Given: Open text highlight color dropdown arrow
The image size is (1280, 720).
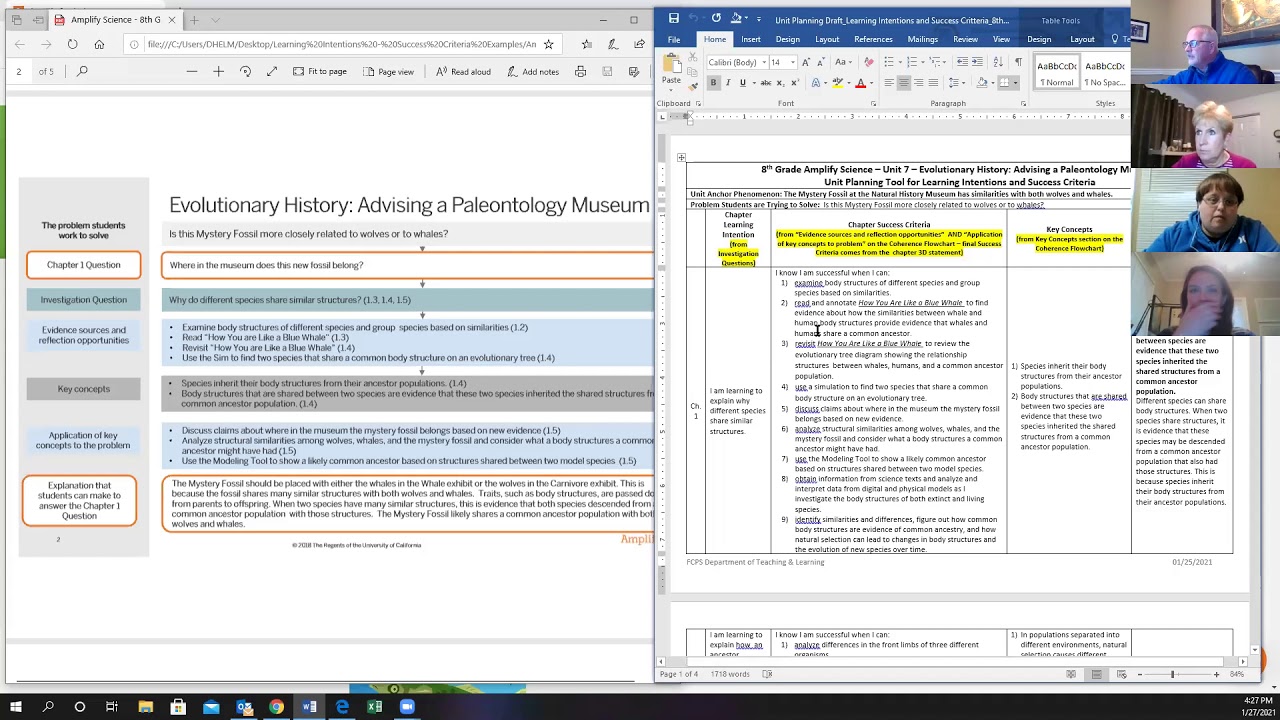Looking at the screenshot, I should 849,83.
